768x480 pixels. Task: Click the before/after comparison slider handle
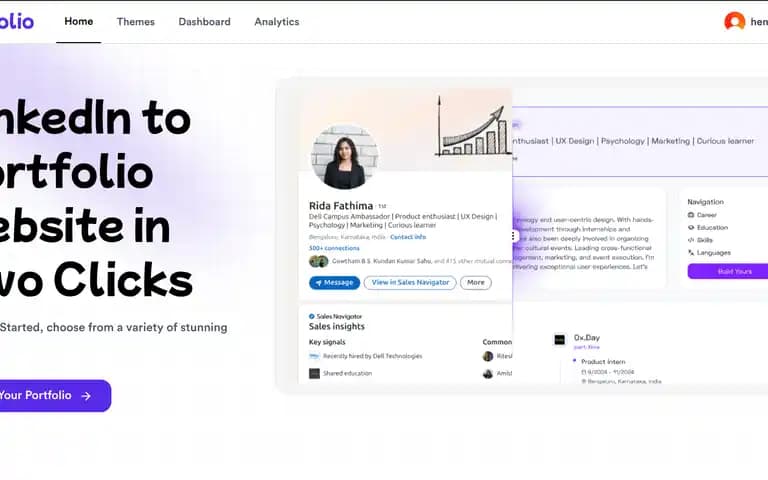(513, 236)
